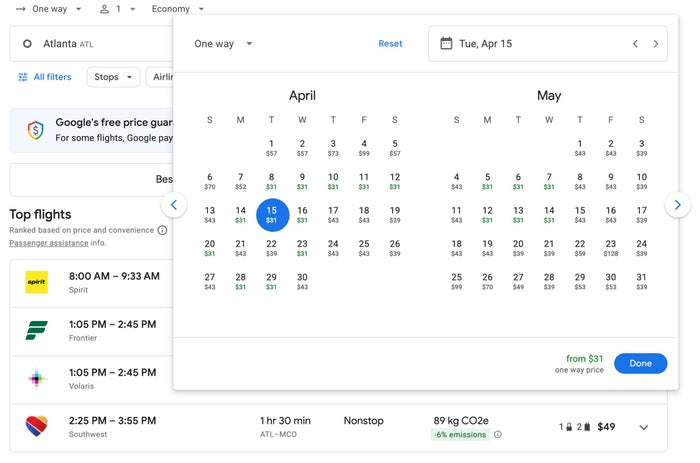Open emissions info icon on Southwest flight
Screen dimensions: 700x463
click(498, 434)
